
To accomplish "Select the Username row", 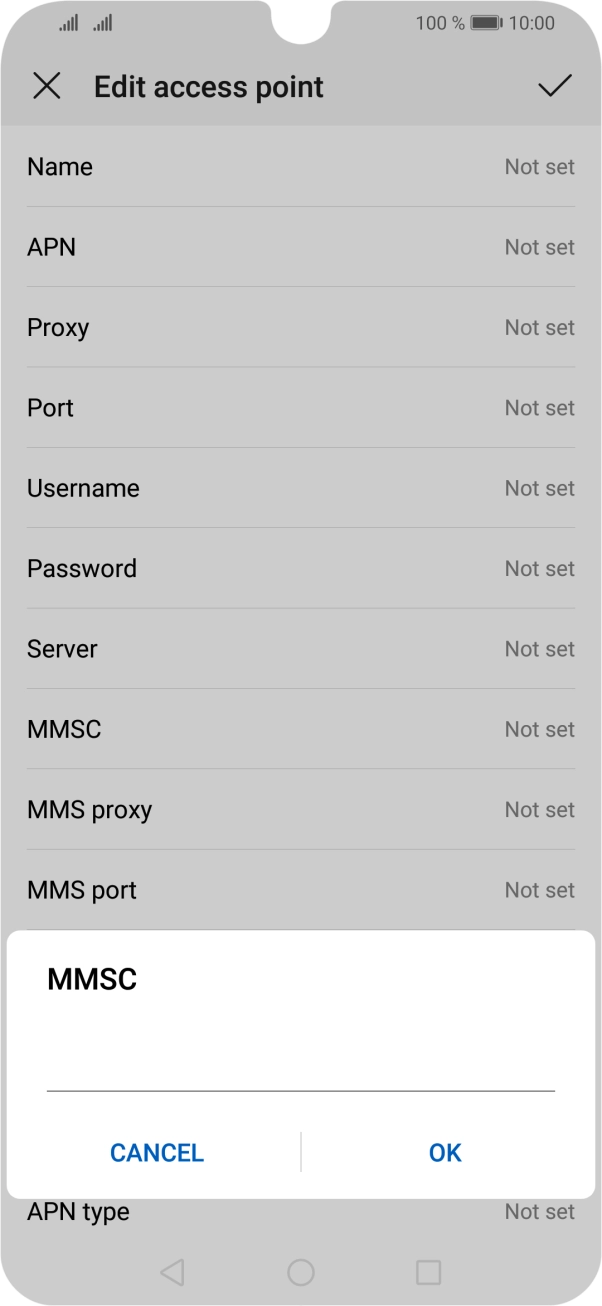I will [x=300, y=488].
